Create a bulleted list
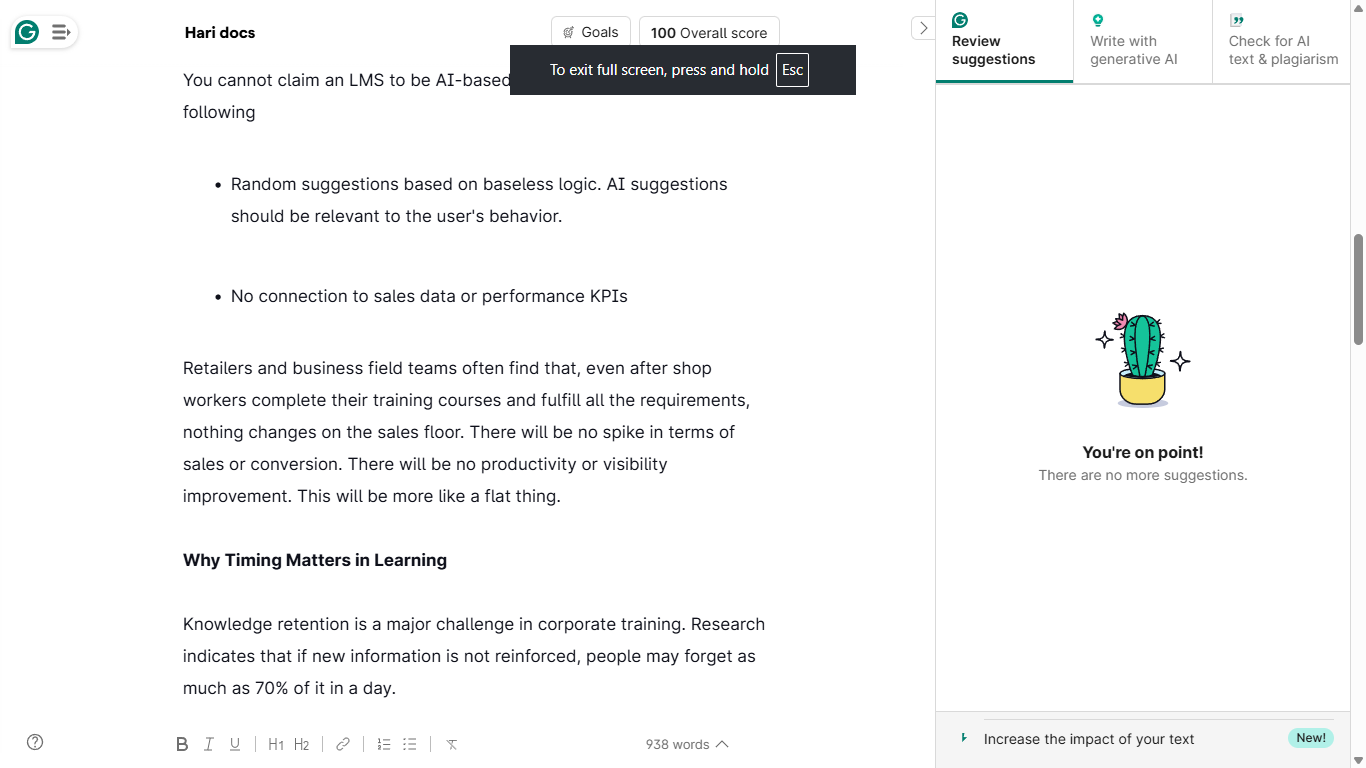 click(410, 744)
